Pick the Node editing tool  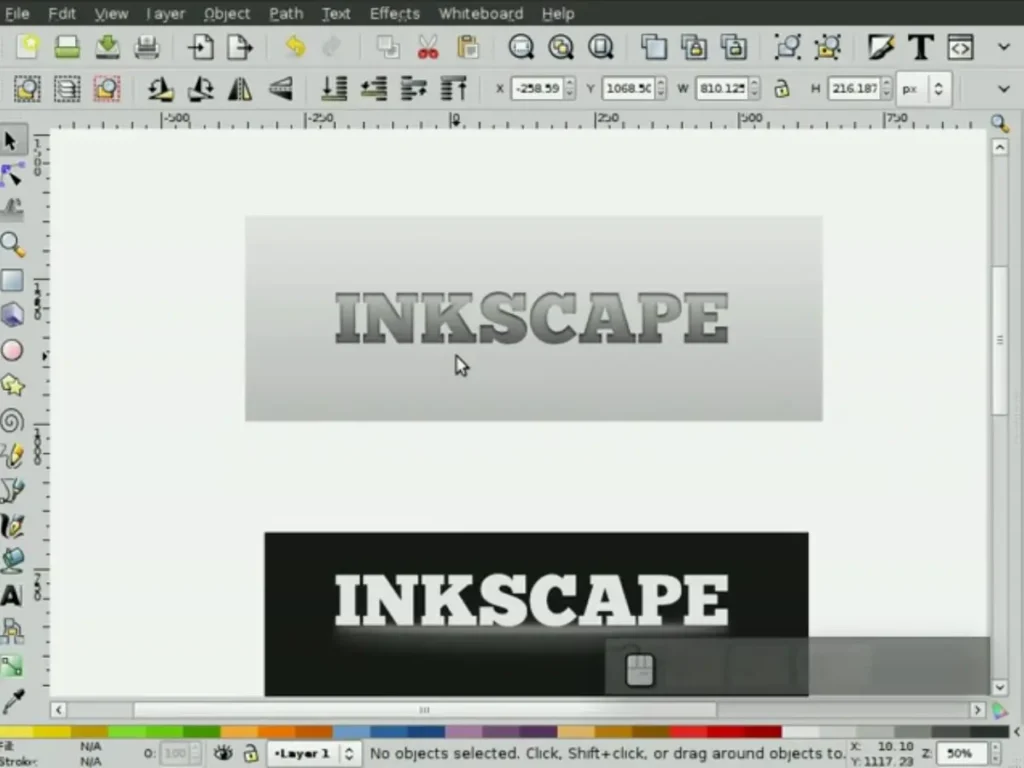point(12,175)
